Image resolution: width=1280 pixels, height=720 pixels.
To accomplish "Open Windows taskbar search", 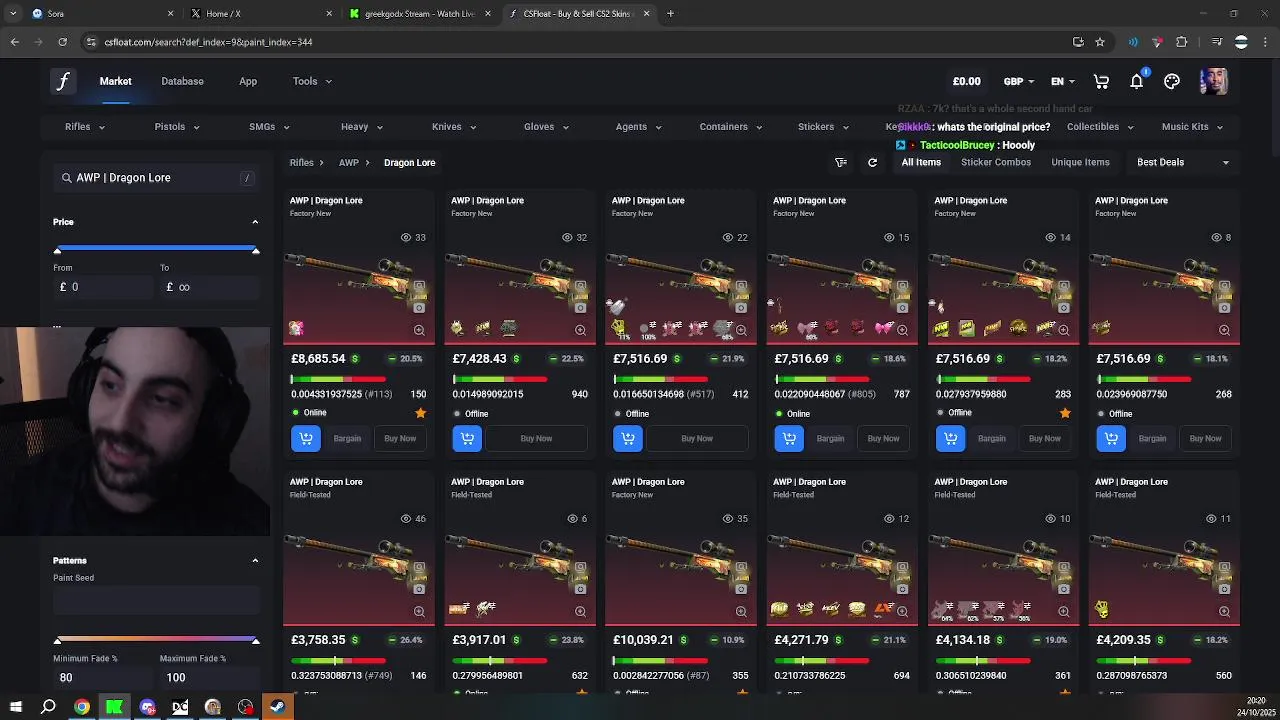I will tap(48, 707).
